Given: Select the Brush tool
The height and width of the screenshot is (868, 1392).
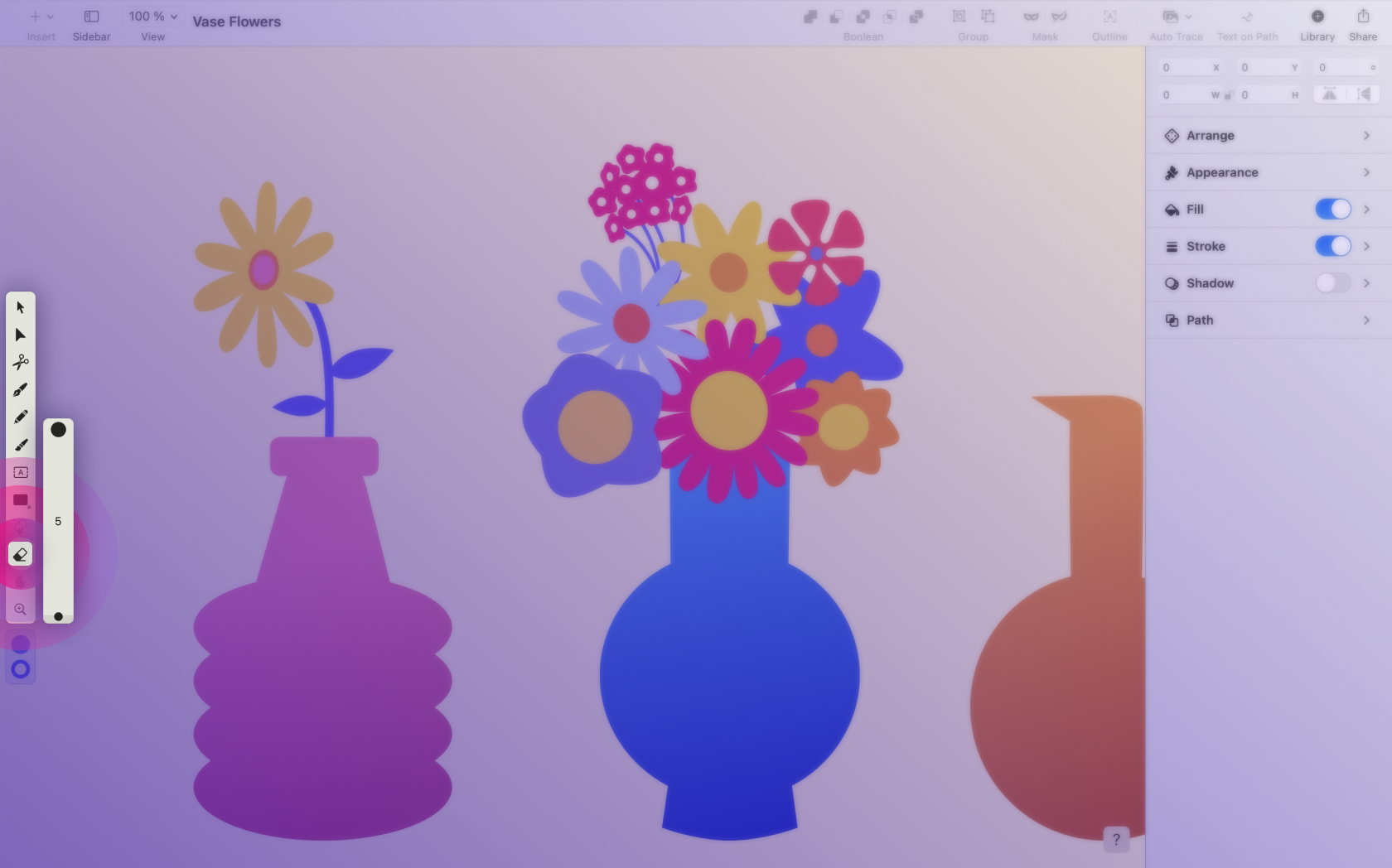Looking at the screenshot, I should click(x=21, y=445).
